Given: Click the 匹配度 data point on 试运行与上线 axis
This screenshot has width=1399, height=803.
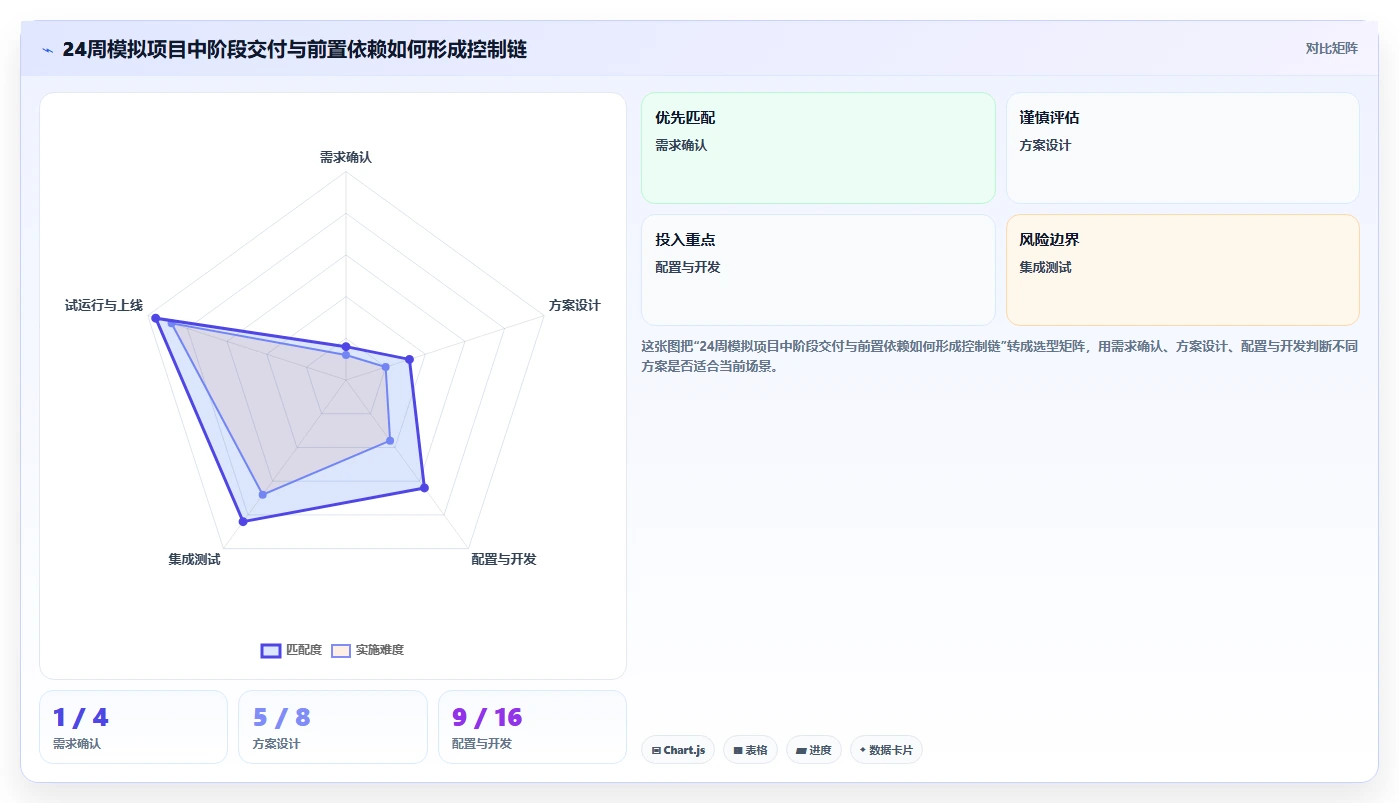Looking at the screenshot, I should click(x=155, y=318).
